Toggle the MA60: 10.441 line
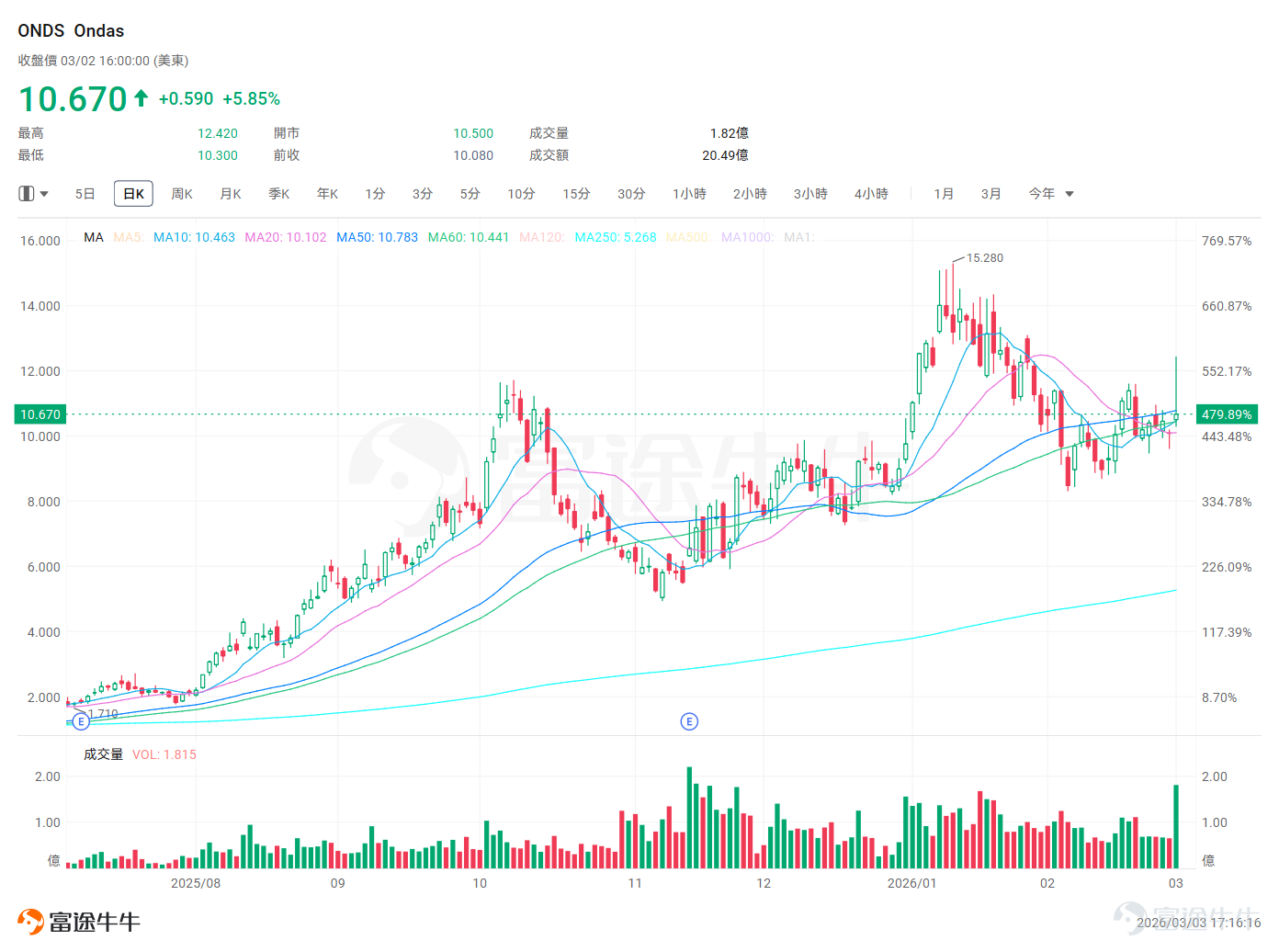 (469, 237)
